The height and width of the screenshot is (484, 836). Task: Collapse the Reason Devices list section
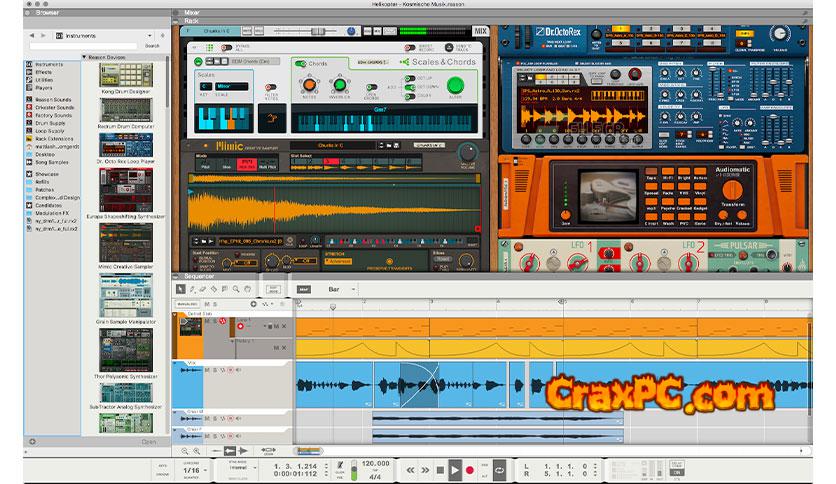[84, 57]
